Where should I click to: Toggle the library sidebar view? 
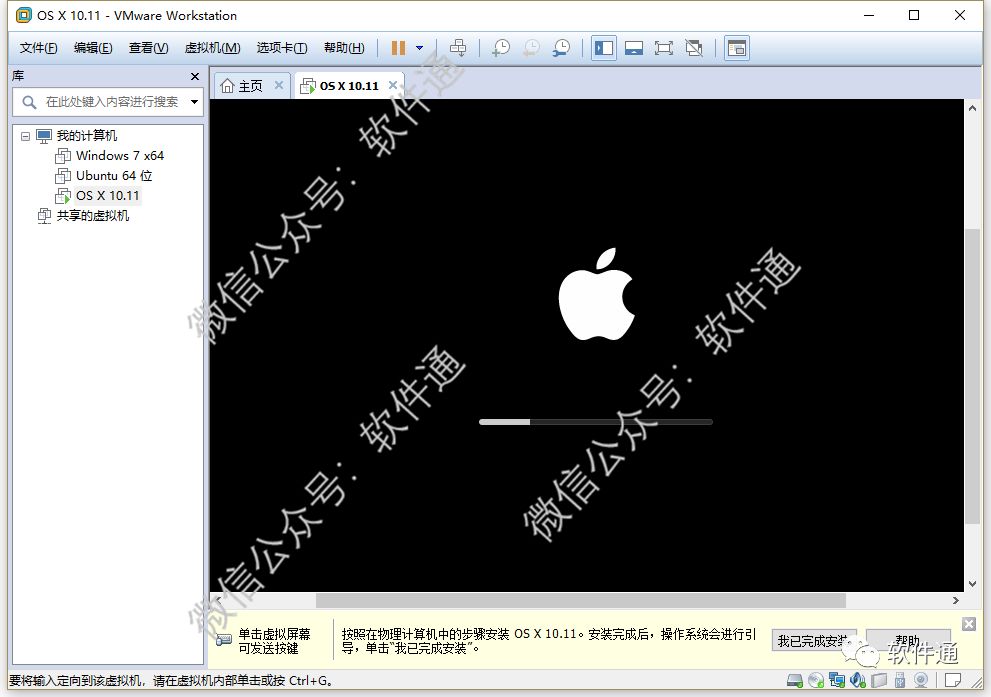604,48
